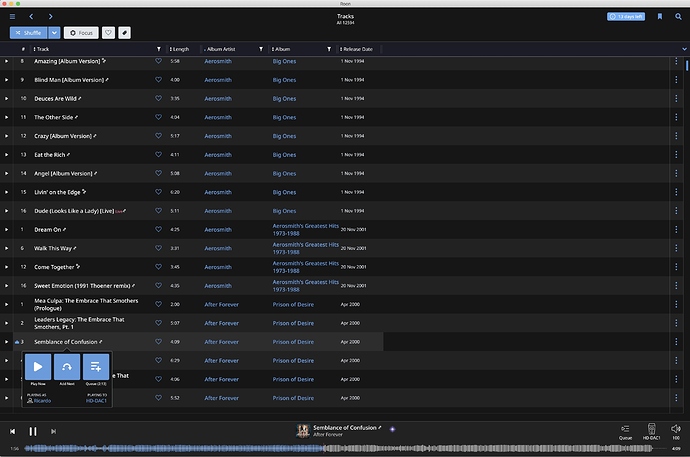The width and height of the screenshot is (690, 457).
Task: Select the Sweet Emotion (1991 Thoener remix) title
Action: coord(82,285)
